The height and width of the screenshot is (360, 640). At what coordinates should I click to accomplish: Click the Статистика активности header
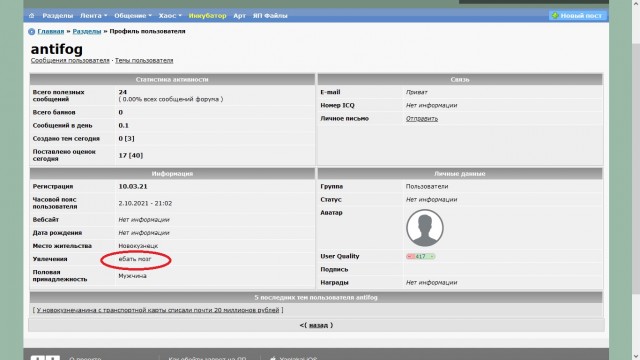coord(172,80)
